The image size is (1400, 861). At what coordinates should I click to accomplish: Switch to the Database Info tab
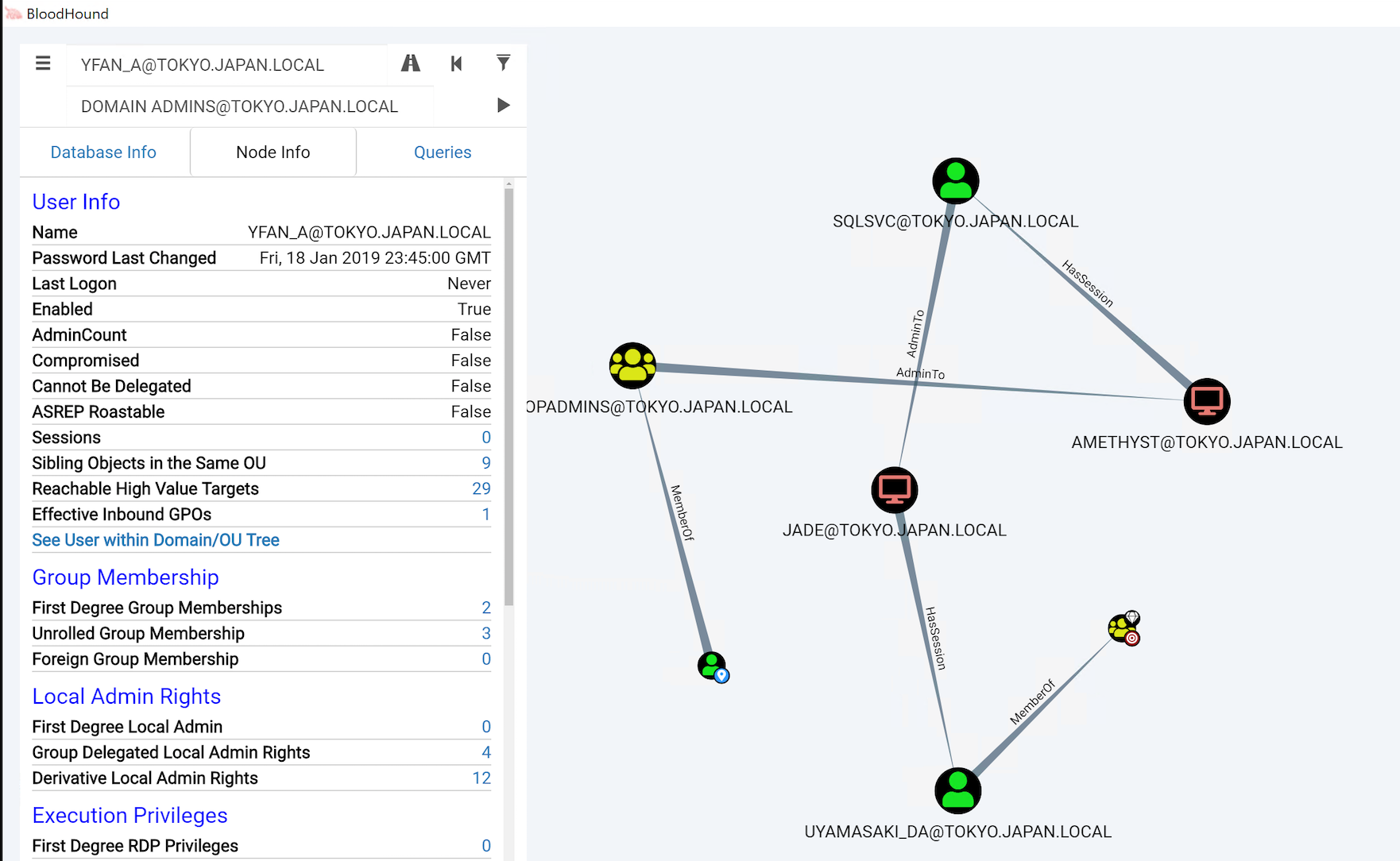point(103,153)
